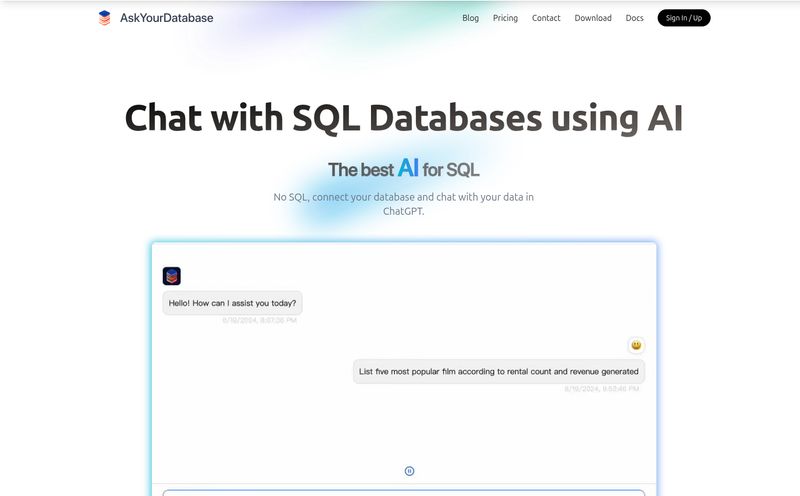Click 'The best AI for SQL' subheading
The image size is (800, 496).
(404, 168)
